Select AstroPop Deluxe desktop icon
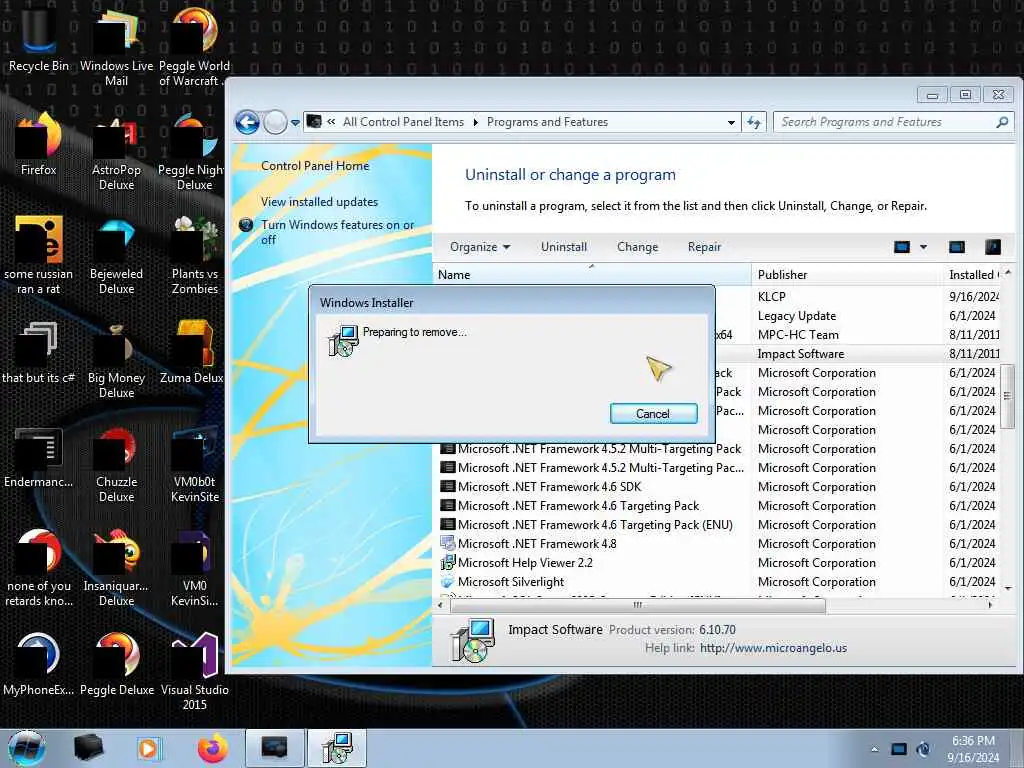 [116, 152]
